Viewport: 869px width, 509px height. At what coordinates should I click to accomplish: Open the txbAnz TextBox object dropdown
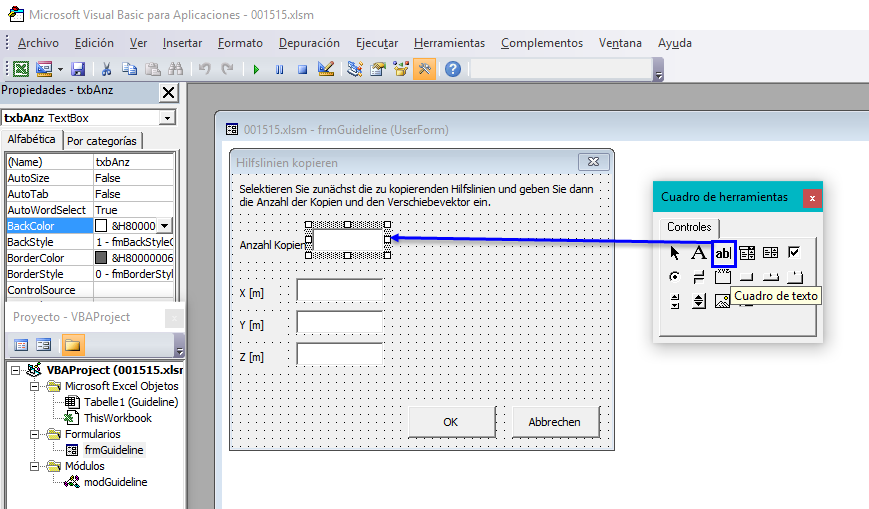point(167,118)
